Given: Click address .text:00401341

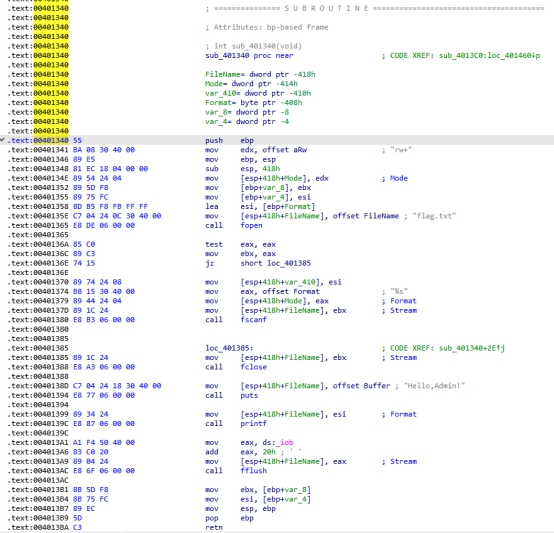Looking at the screenshot, I should click(x=38, y=150).
